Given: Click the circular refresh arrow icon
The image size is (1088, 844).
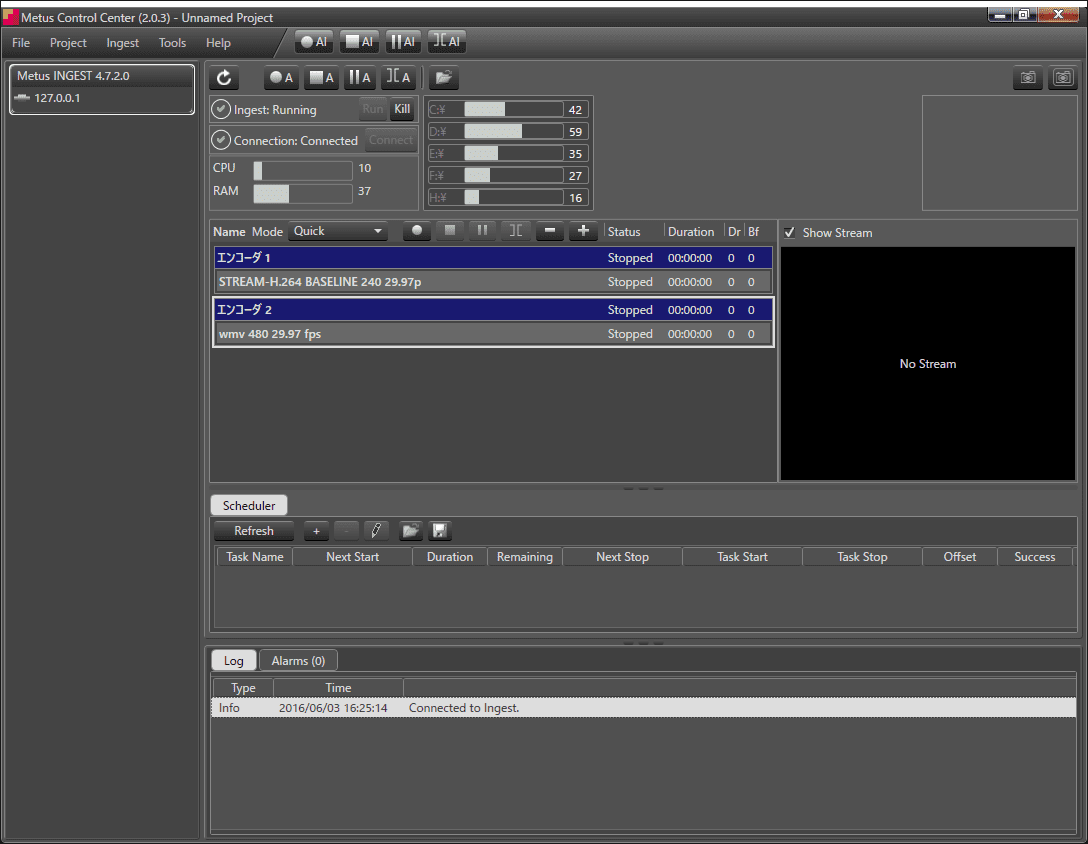Looking at the screenshot, I should 225,78.
